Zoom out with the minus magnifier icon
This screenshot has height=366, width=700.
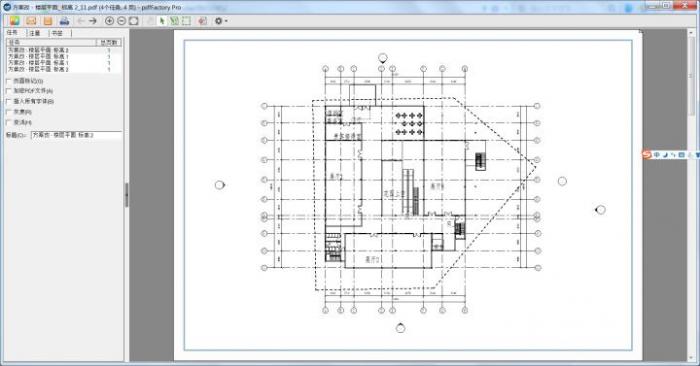pos(121,21)
